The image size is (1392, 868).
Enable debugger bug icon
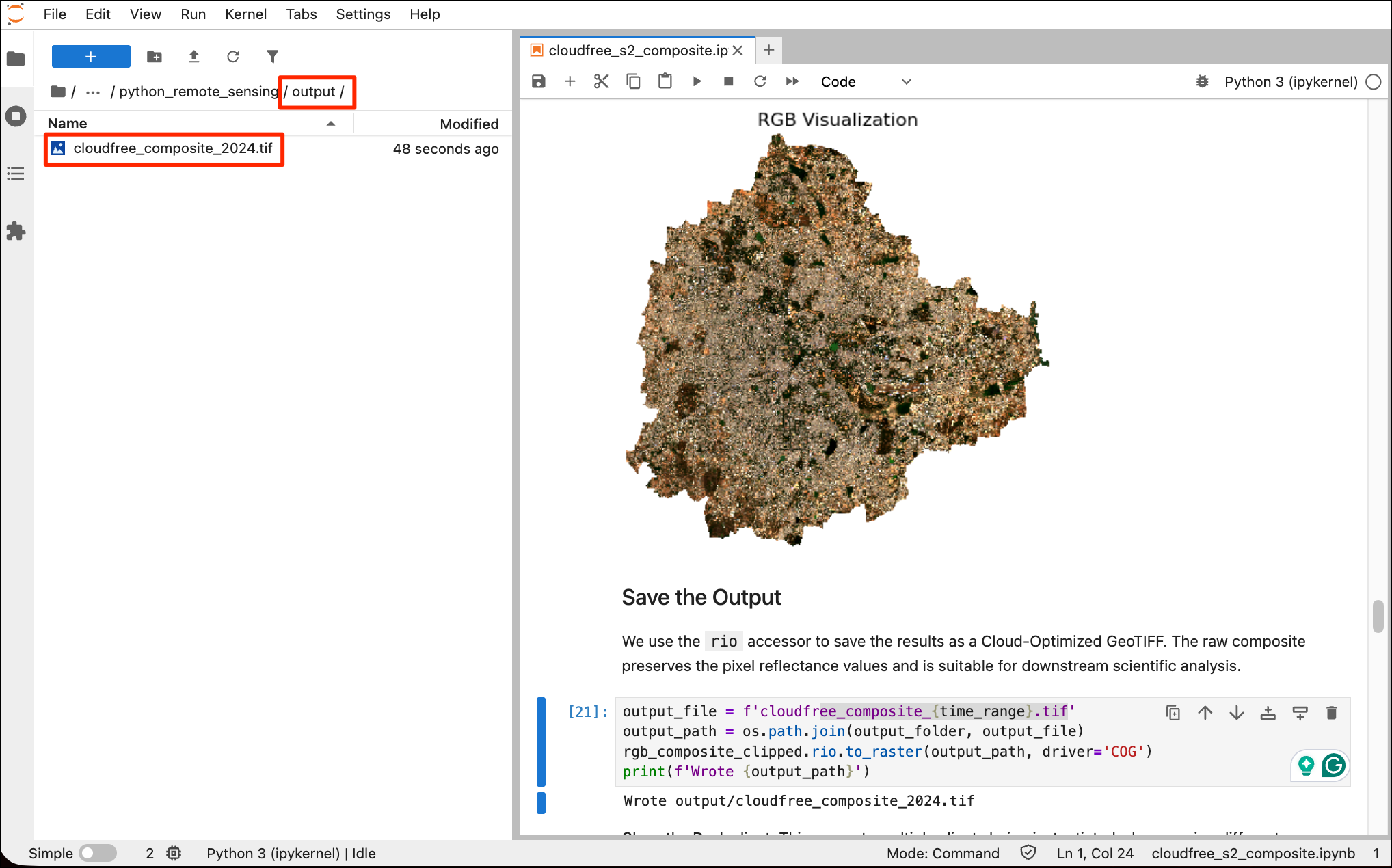(1203, 82)
